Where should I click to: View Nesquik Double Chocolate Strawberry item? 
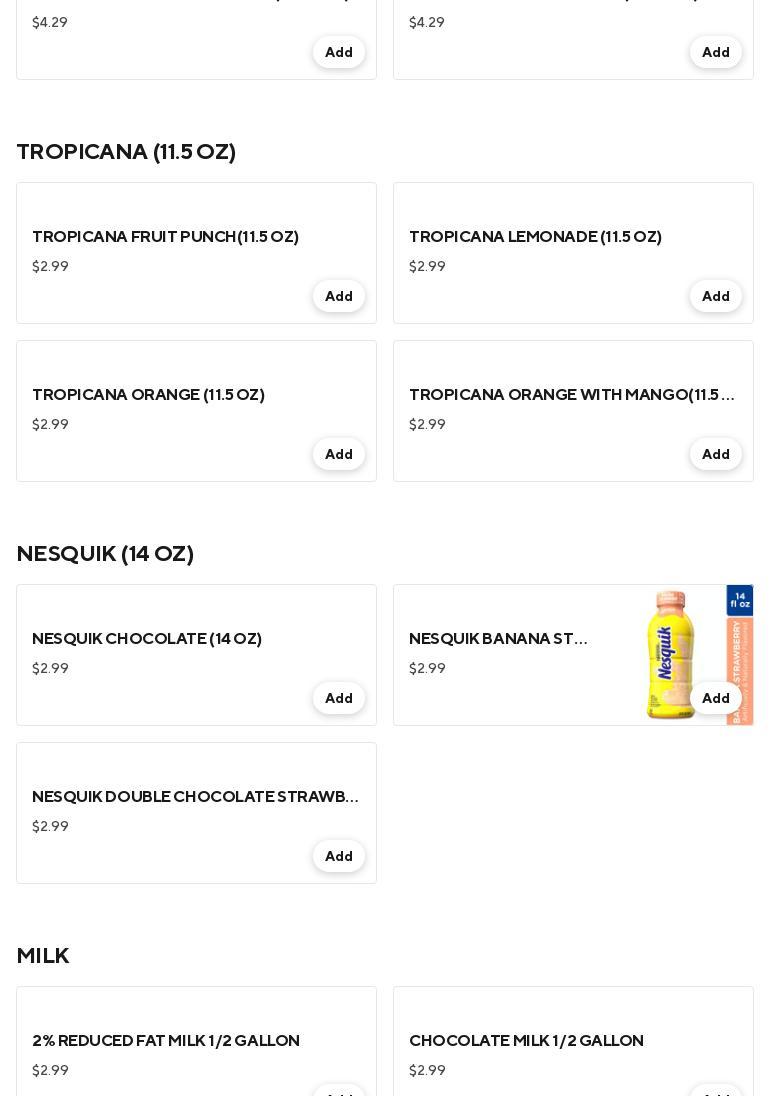point(195,797)
